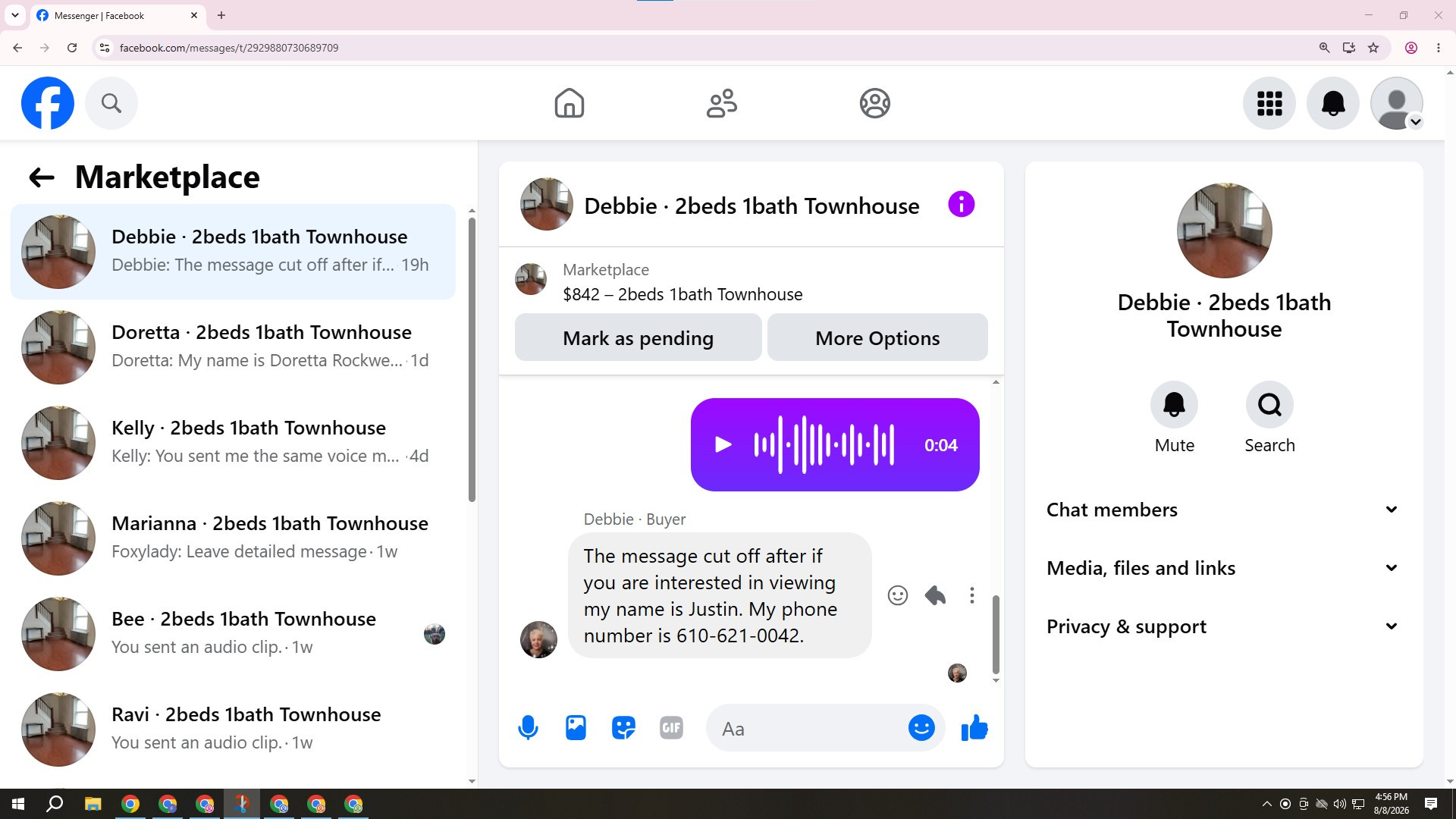Expand Media, files and links section
Viewport: 1456px width, 819px height.
[1223, 568]
